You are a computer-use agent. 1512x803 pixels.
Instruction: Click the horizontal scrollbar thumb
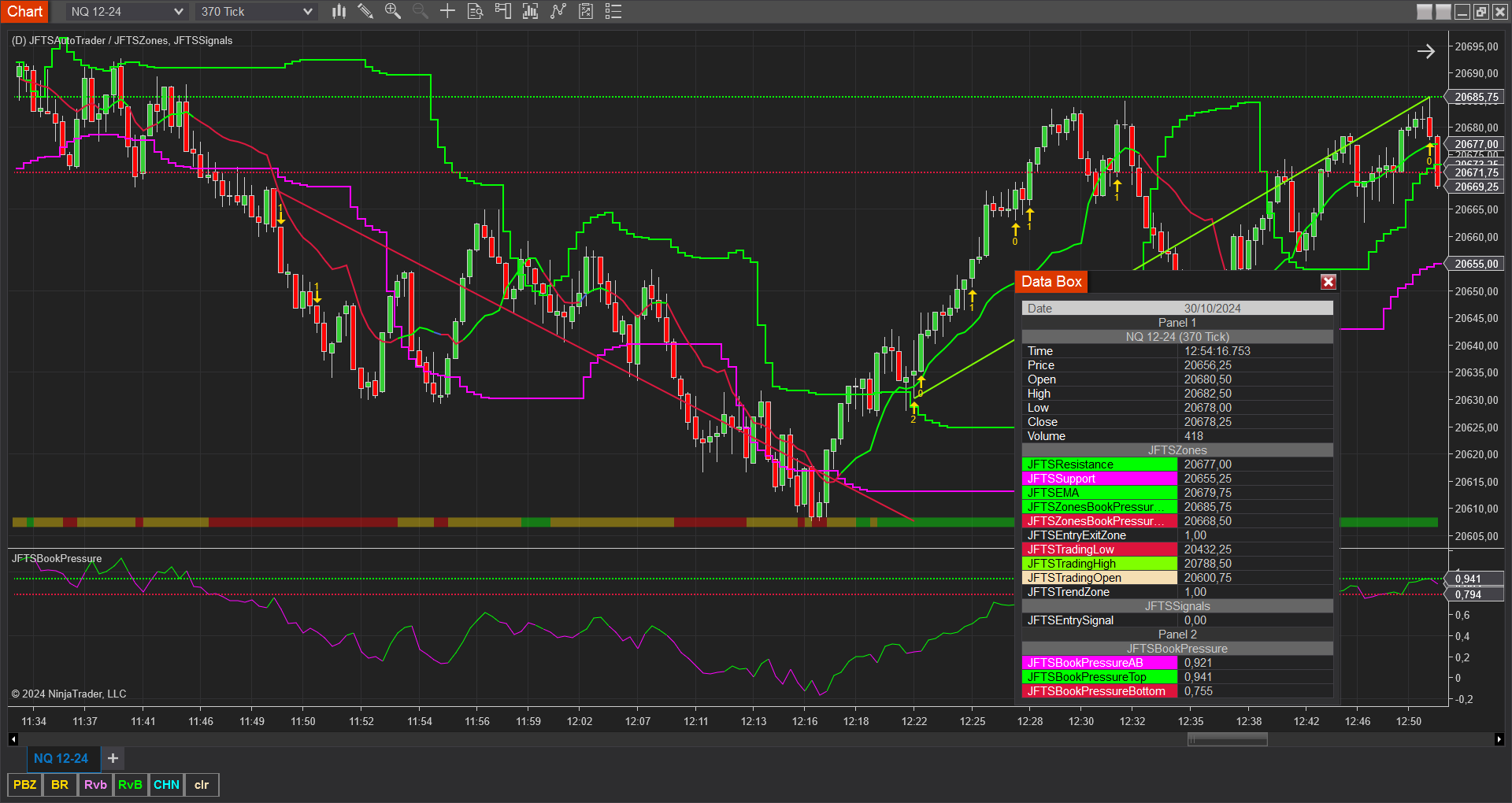1227,739
